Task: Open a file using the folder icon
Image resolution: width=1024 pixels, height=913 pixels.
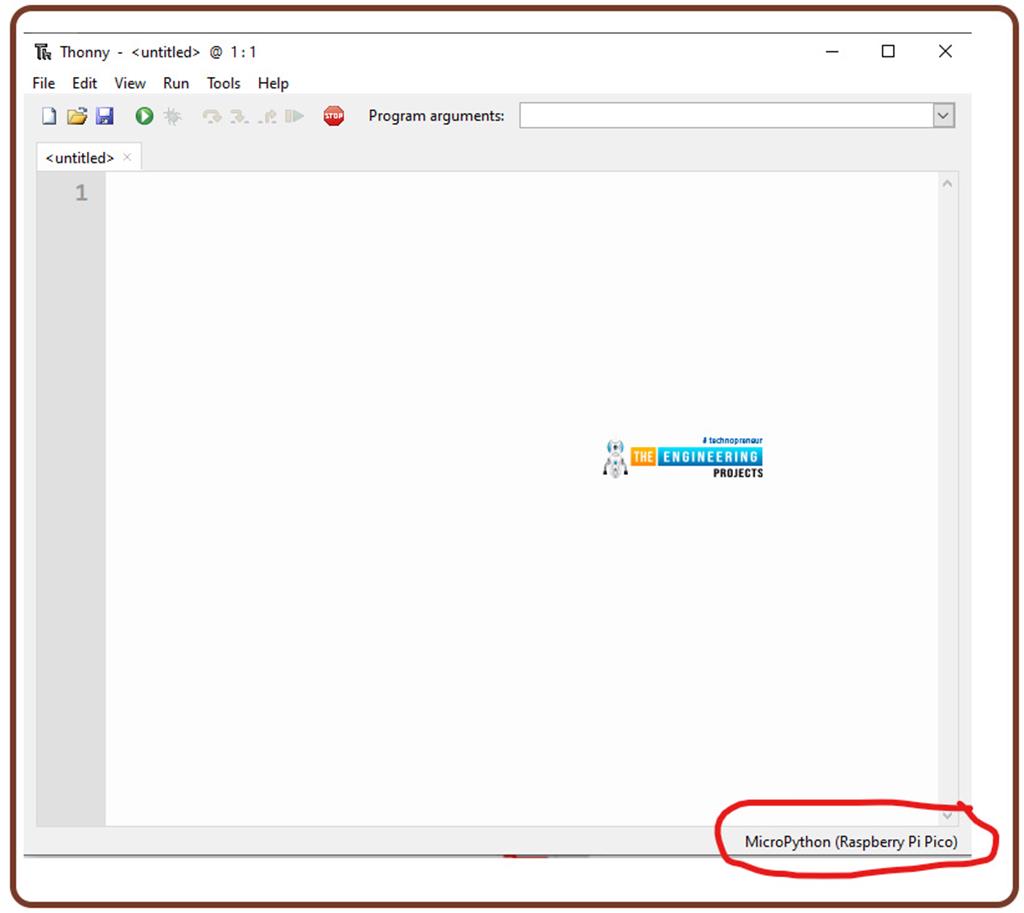Action: click(77, 116)
